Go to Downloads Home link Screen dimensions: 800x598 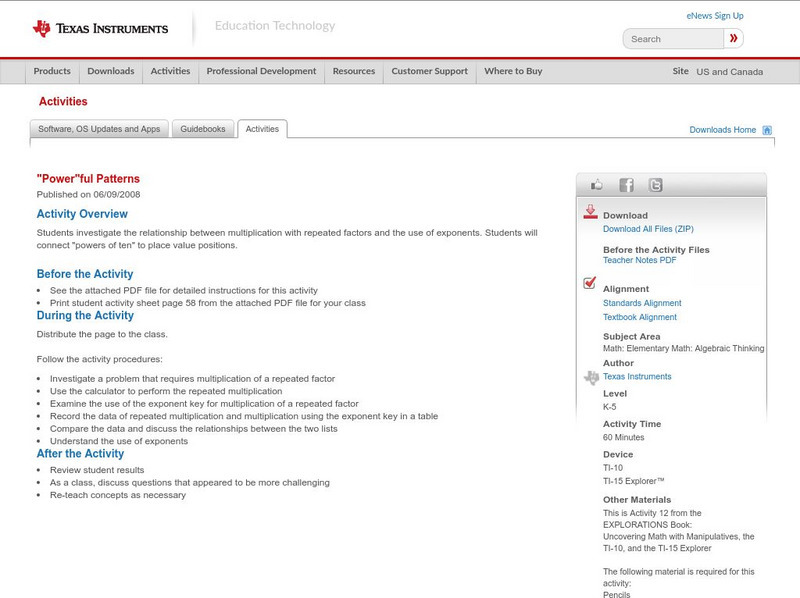pyautogui.click(x=722, y=130)
